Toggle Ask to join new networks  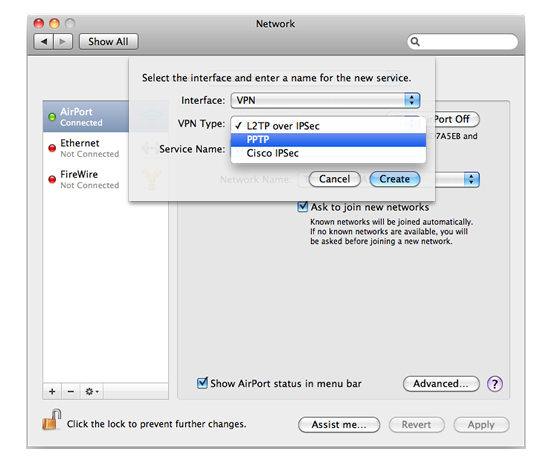coord(303,207)
